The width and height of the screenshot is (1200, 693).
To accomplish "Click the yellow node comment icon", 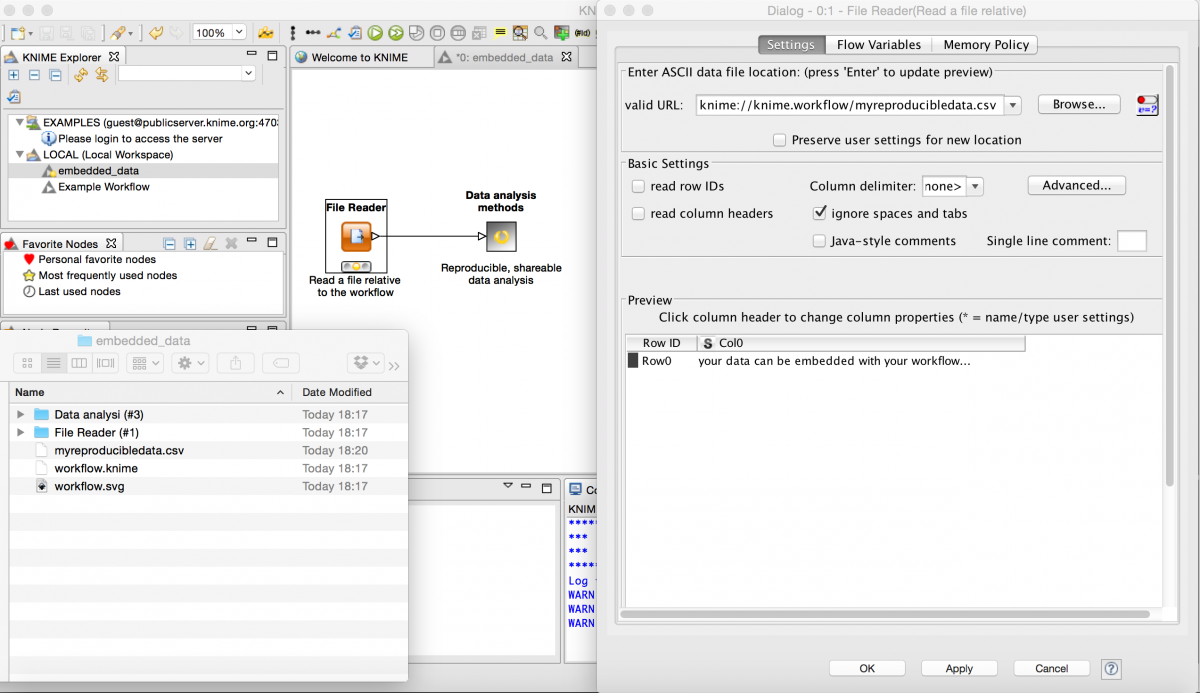I will pos(499,32).
